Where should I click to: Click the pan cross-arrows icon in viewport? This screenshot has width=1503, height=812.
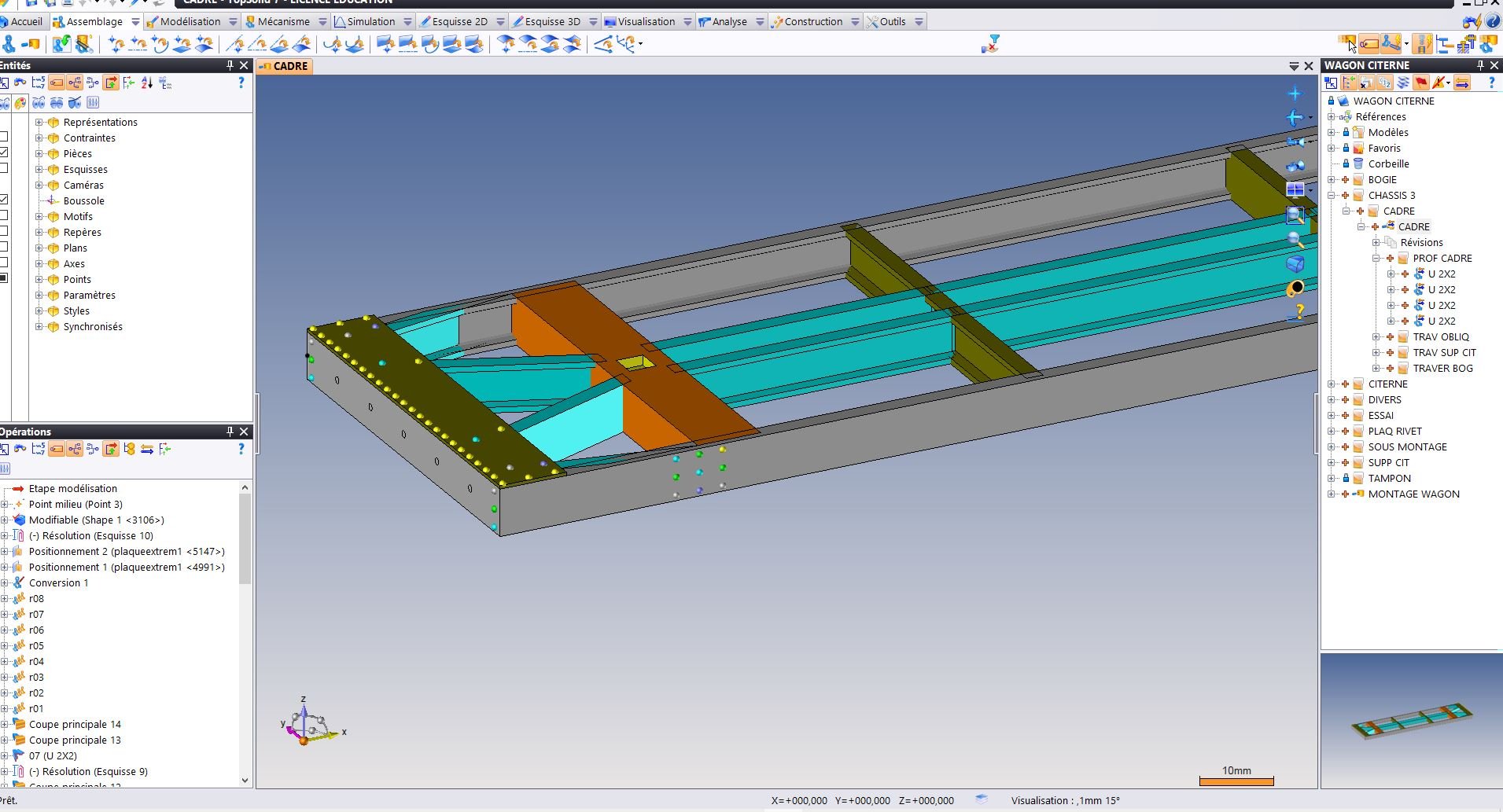point(1295,94)
